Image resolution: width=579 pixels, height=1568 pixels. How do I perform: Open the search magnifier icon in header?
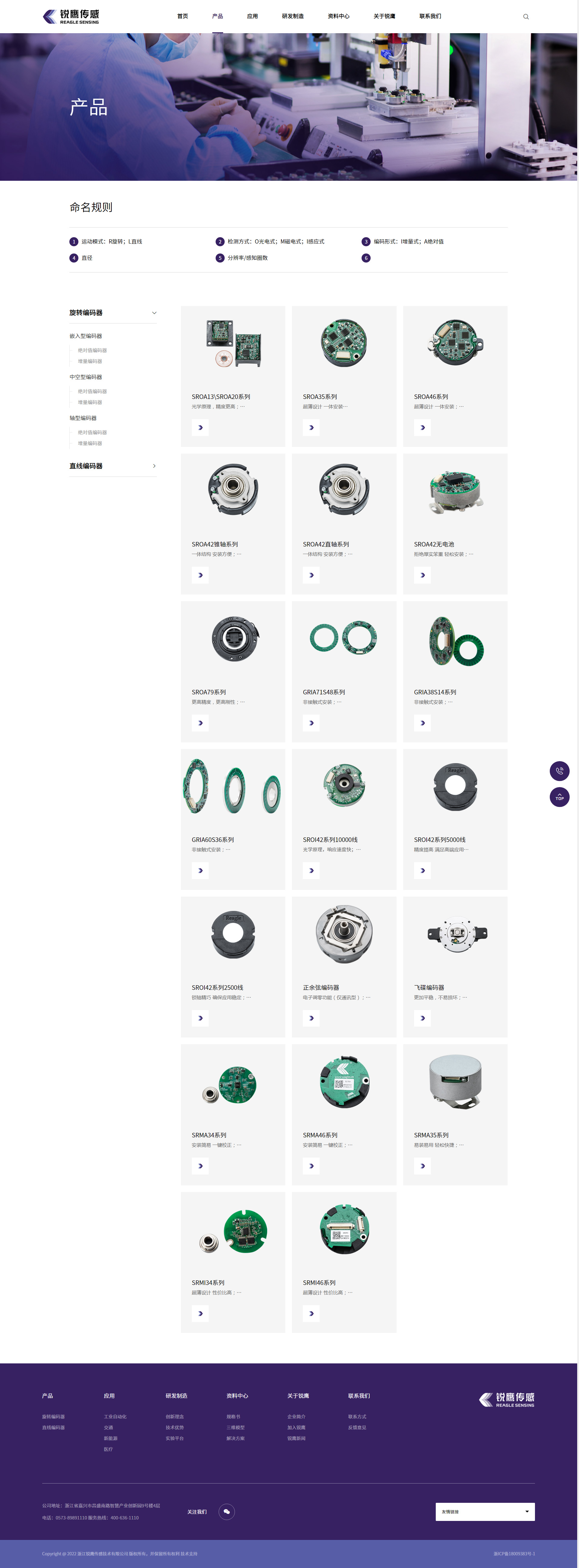pos(526,16)
